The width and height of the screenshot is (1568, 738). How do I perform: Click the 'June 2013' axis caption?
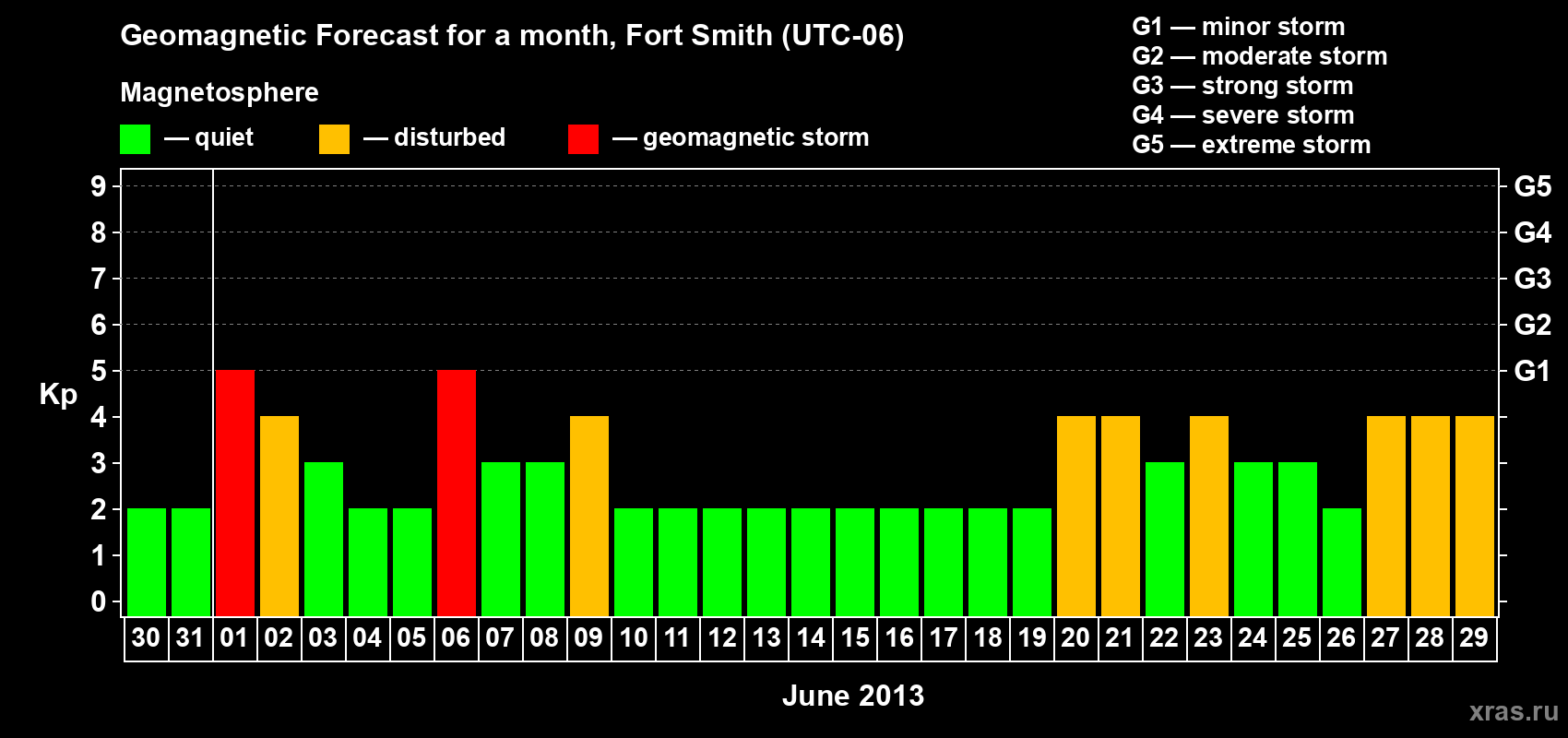click(853, 696)
